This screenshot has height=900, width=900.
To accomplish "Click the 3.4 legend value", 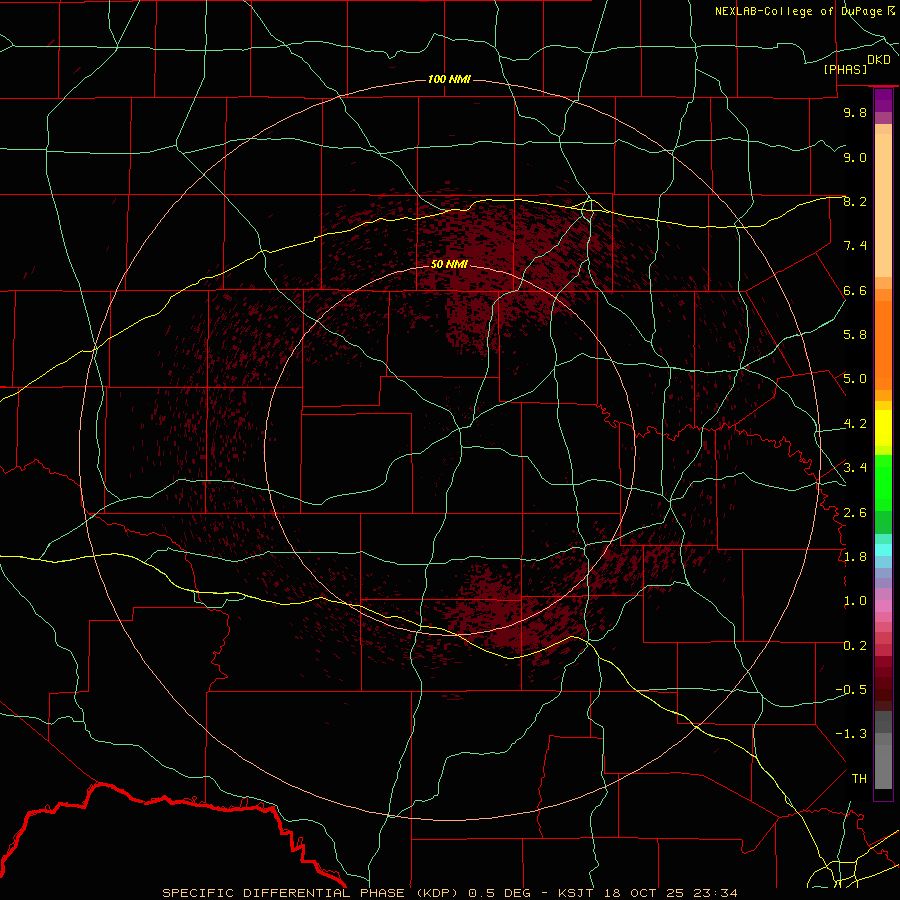I will pyautogui.click(x=855, y=468).
